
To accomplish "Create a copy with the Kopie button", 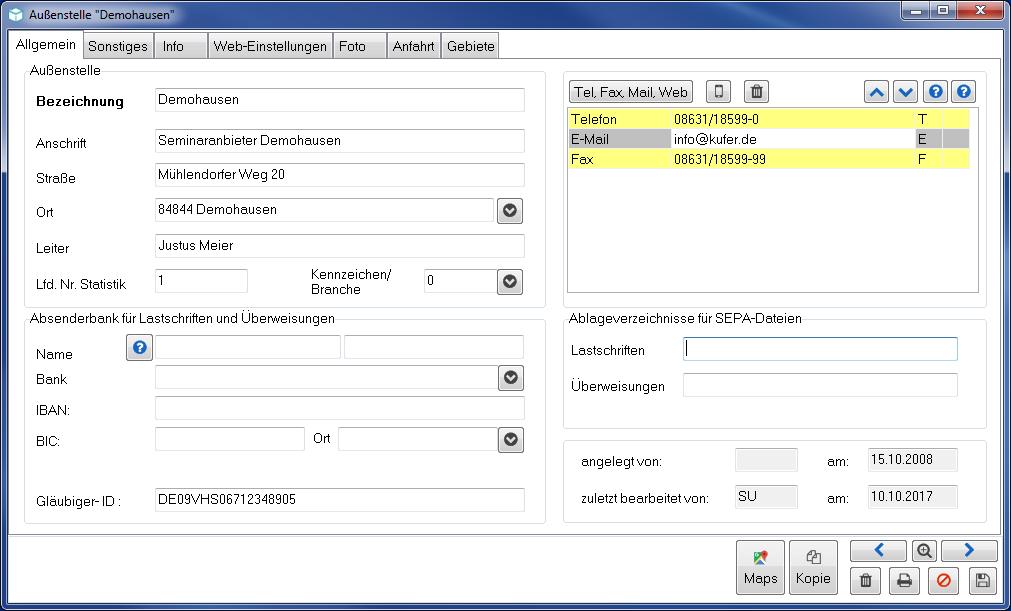I will [x=813, y=567].
